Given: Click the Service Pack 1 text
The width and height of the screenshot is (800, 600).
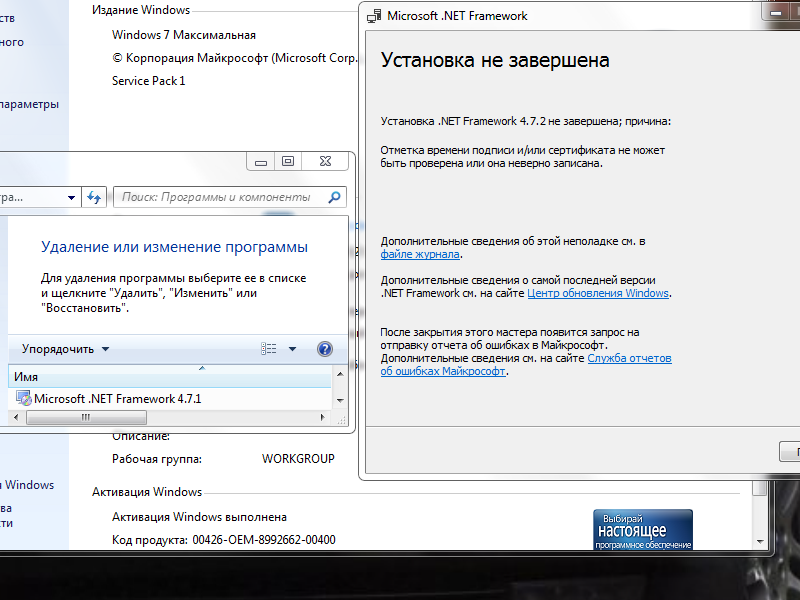Looking at the screenshot, I should tap(148, 81).
